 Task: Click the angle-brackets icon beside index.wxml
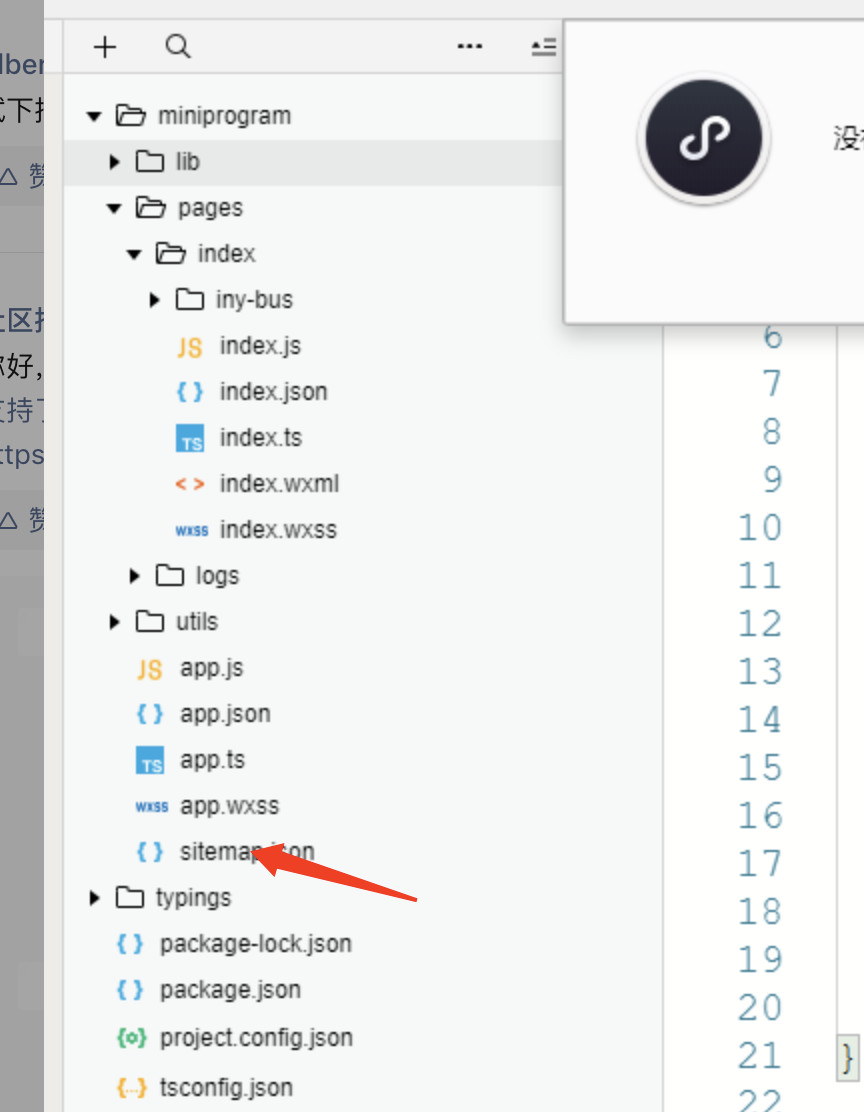pos(189,484)
